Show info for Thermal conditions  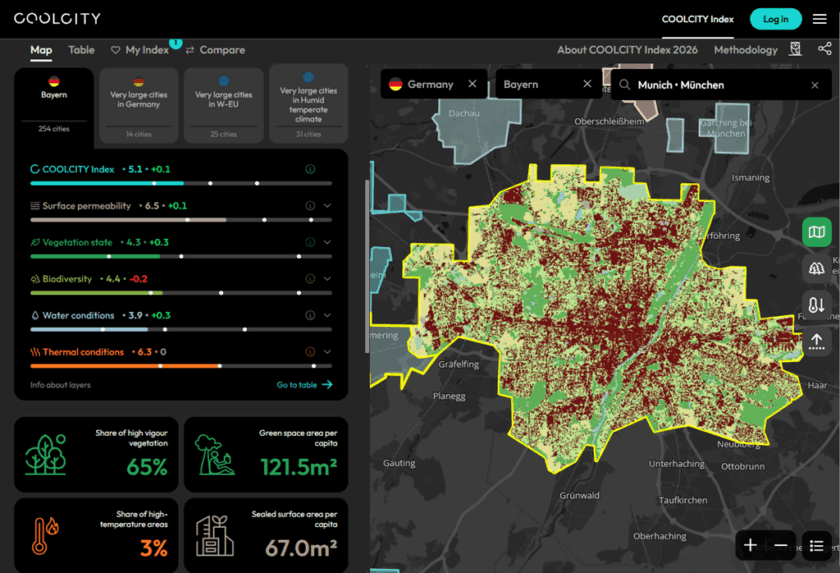[310, 352]
